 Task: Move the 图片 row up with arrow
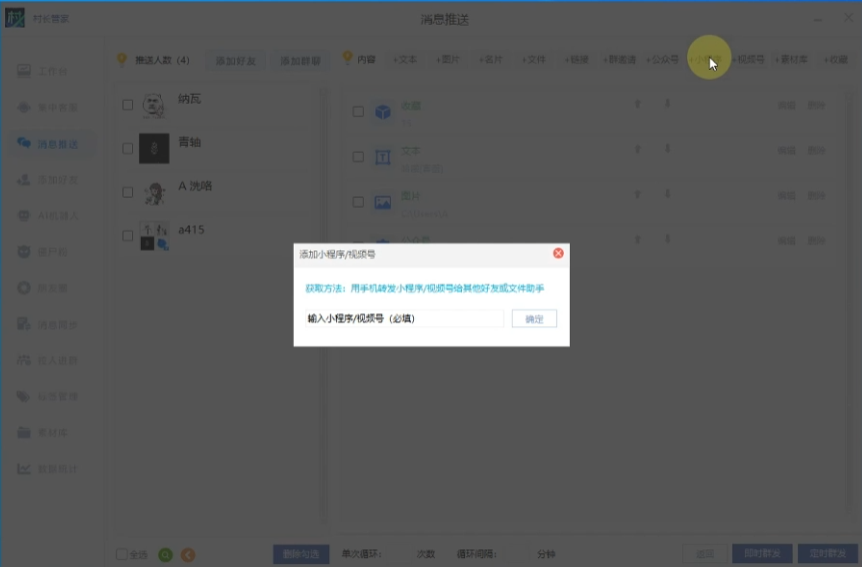(x=638, y=194)
